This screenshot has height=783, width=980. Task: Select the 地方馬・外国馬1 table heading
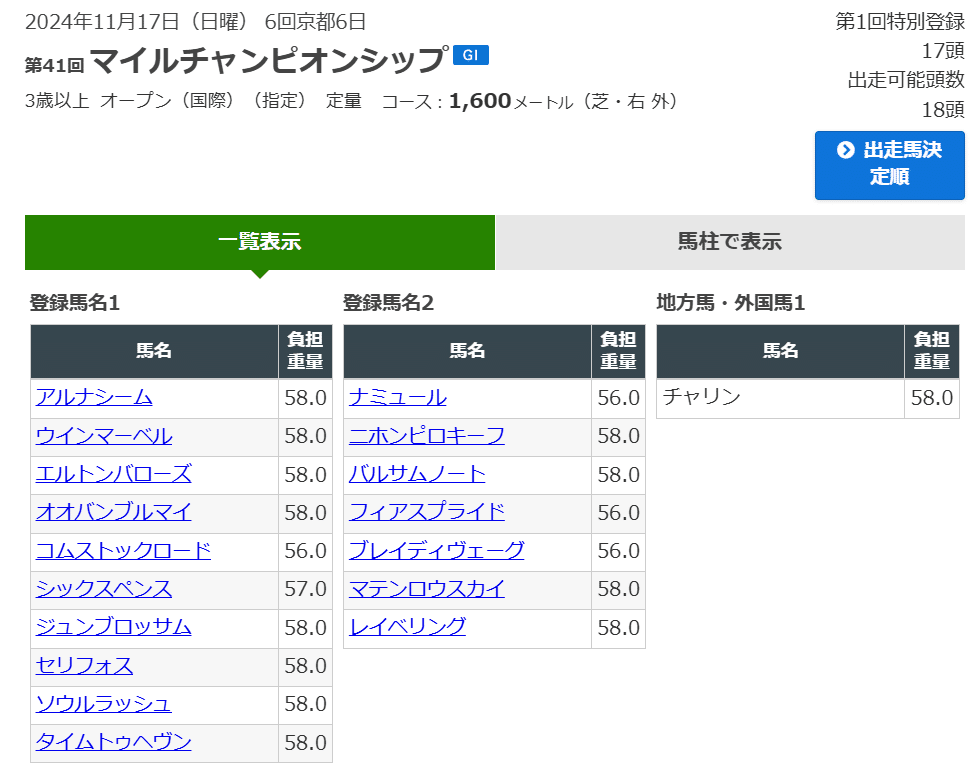point(731,302)
